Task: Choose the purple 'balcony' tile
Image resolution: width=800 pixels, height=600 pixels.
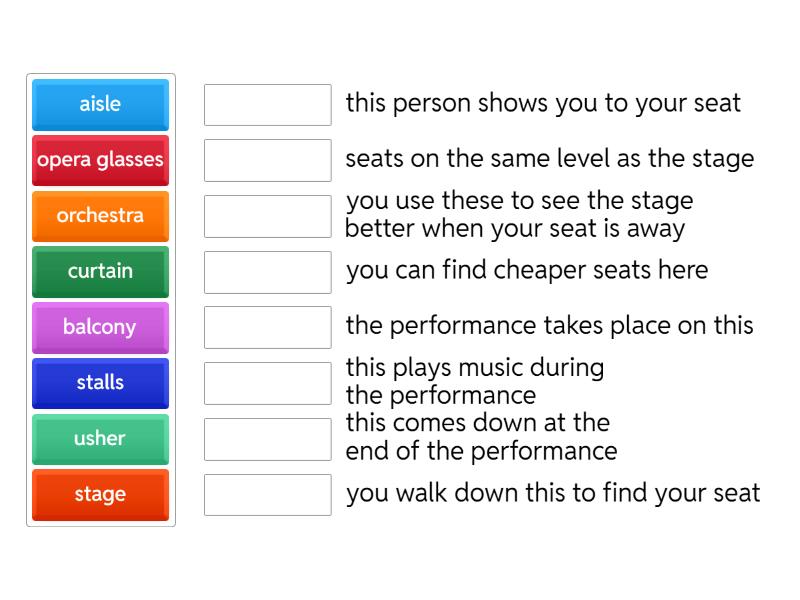Action: click(100, 327)
